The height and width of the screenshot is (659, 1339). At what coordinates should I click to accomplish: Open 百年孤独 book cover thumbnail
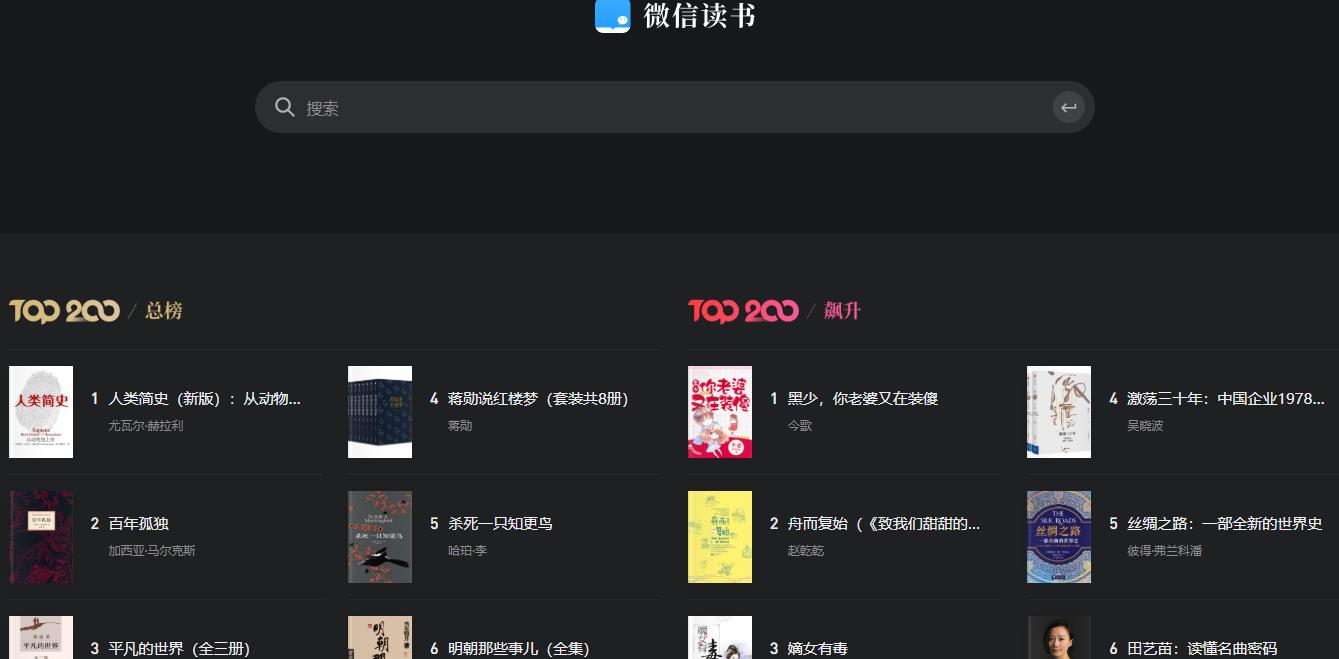tap(41, 537)
